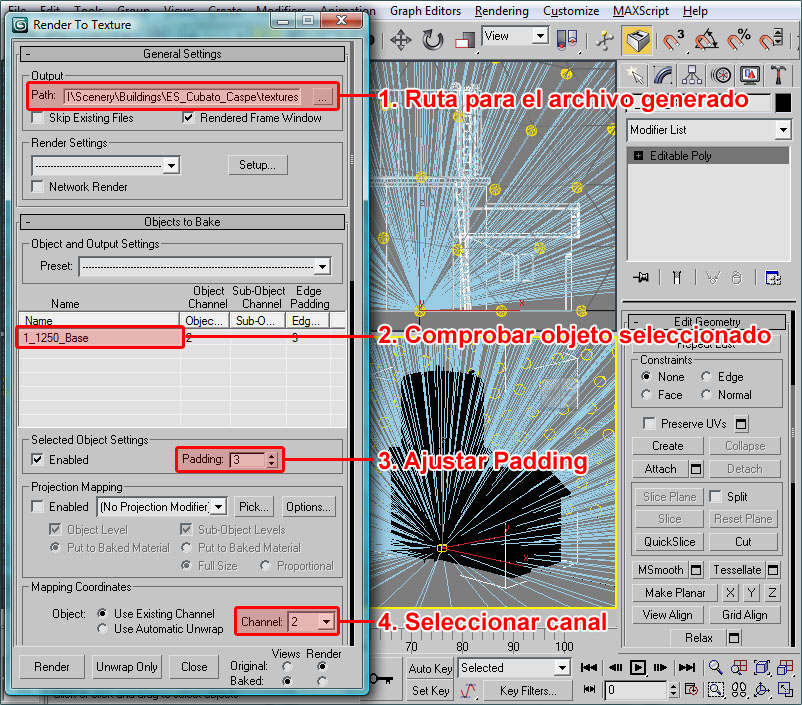The height and width of the screenshot is (705, 802).
Task: Click the Zoom viewport tool
Action: click(716, 668)
